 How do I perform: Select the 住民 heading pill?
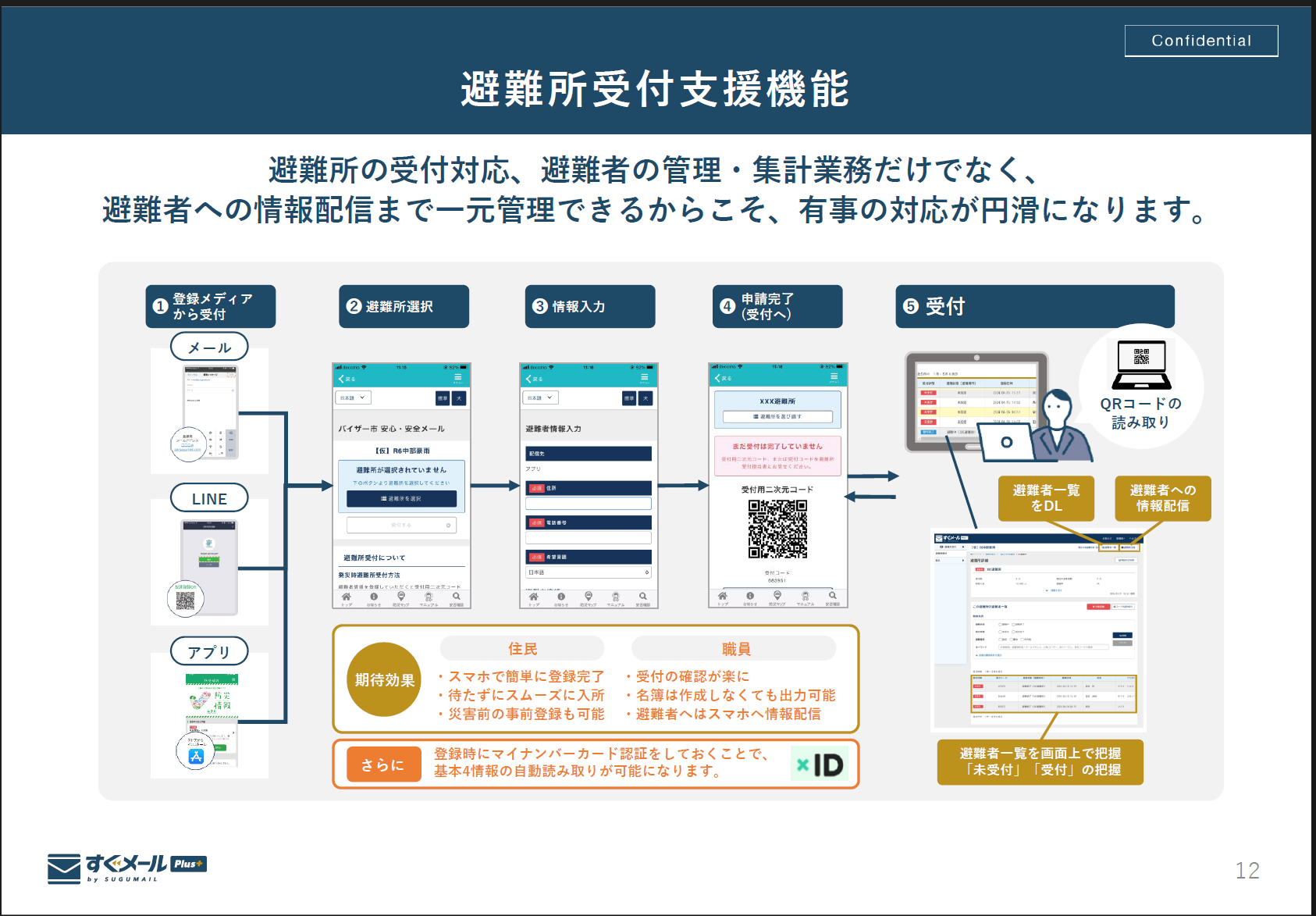(x=522, y=649)
